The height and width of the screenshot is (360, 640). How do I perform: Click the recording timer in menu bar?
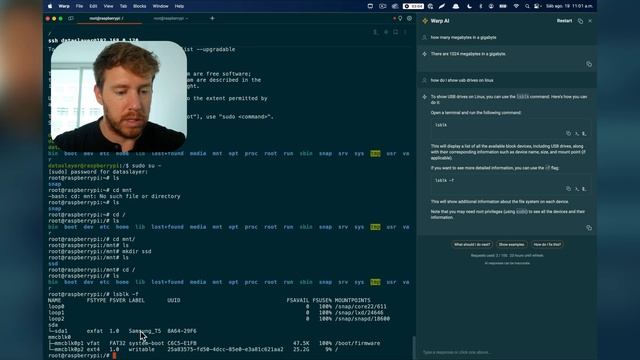413,6
